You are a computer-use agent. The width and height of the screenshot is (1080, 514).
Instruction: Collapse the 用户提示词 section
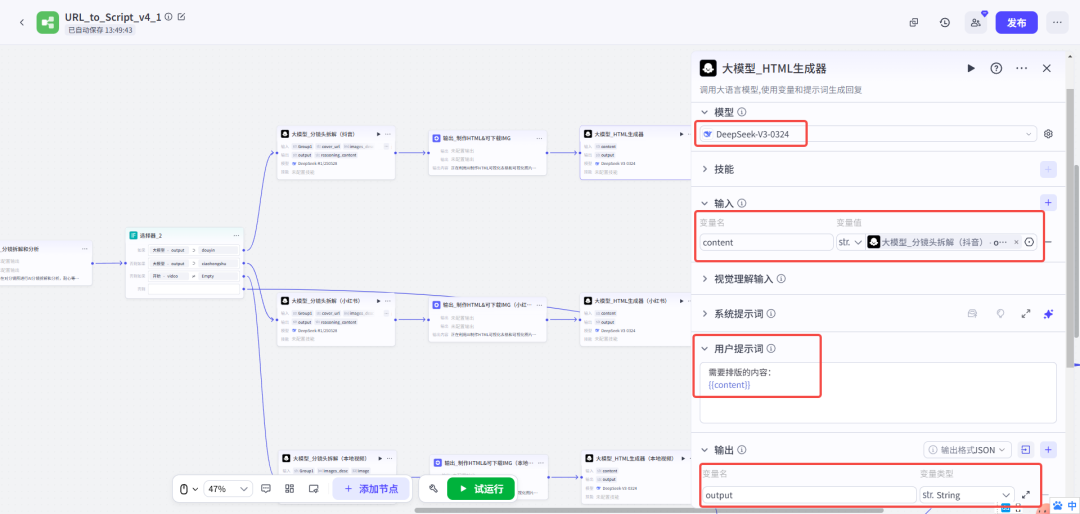[x=705, y=349]
